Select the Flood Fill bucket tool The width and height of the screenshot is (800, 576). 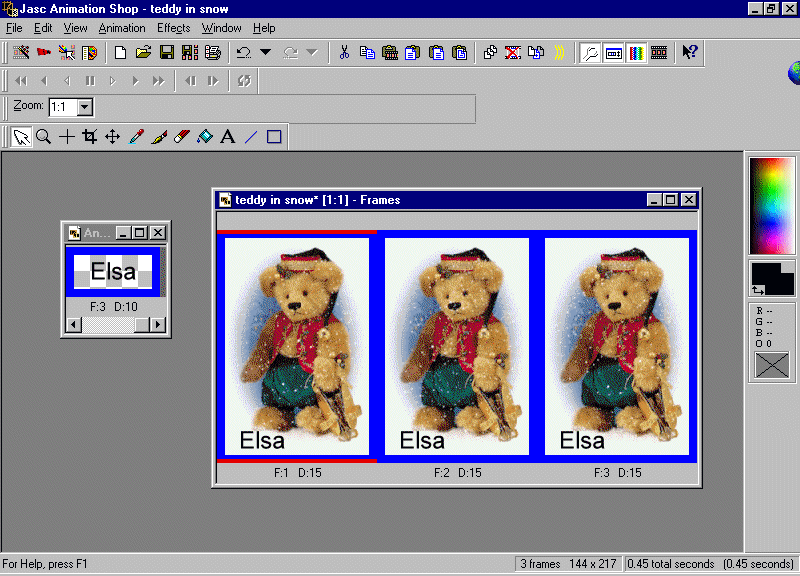click(x=205, y=137)
